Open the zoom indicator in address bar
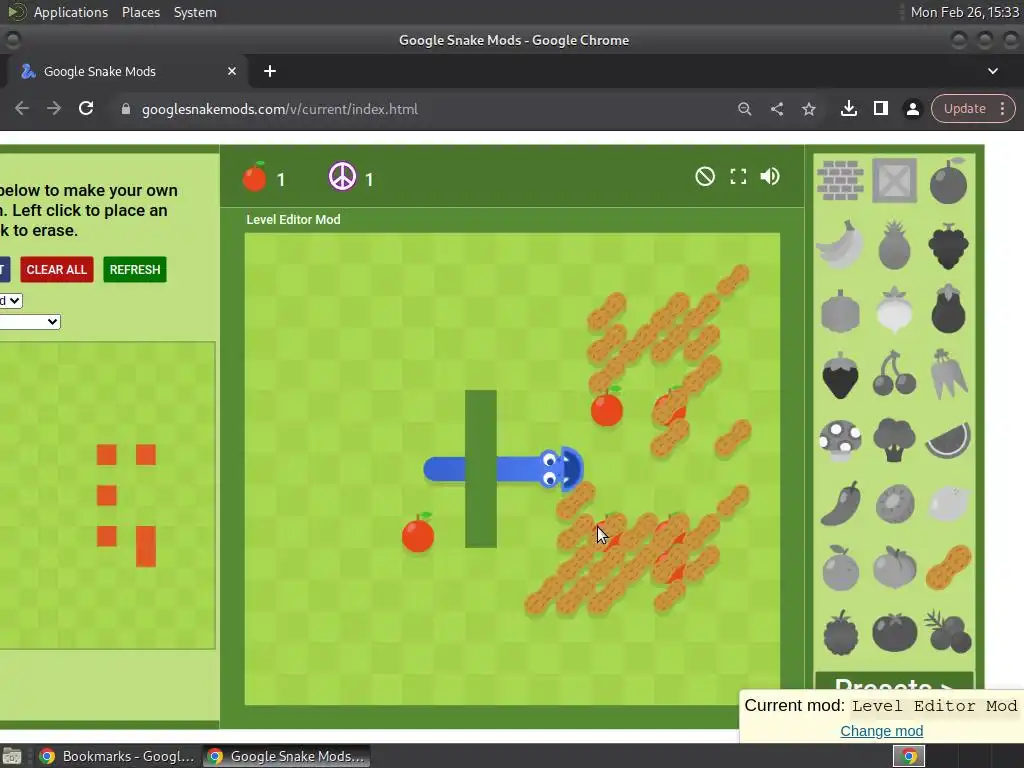This screenshot has width=1024, height=768. [744, 109]
